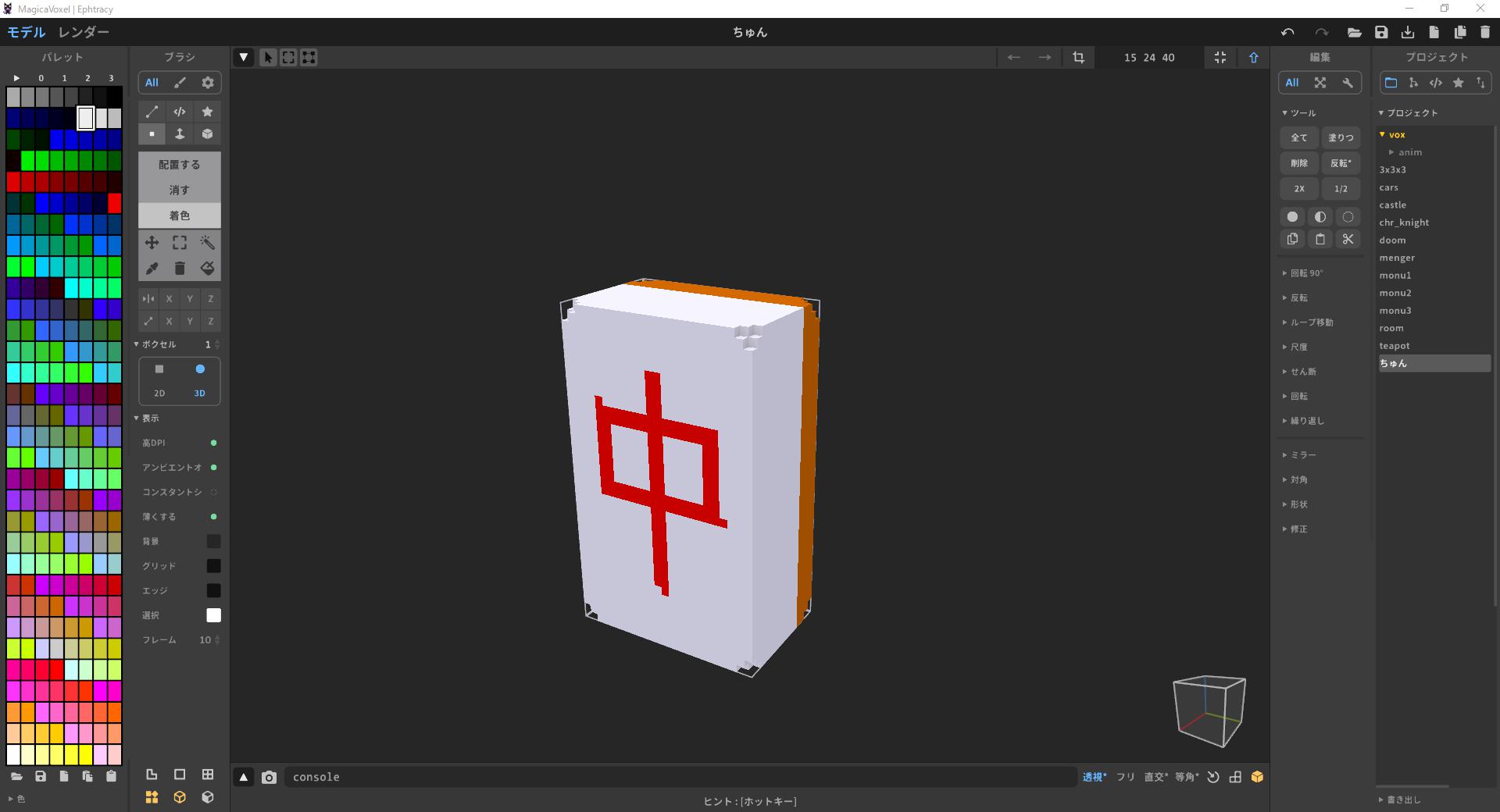Viewport: 1500px width, 812px height.
Task: Toggle the アンビエントオ display option
Action: tap(213, 468)
